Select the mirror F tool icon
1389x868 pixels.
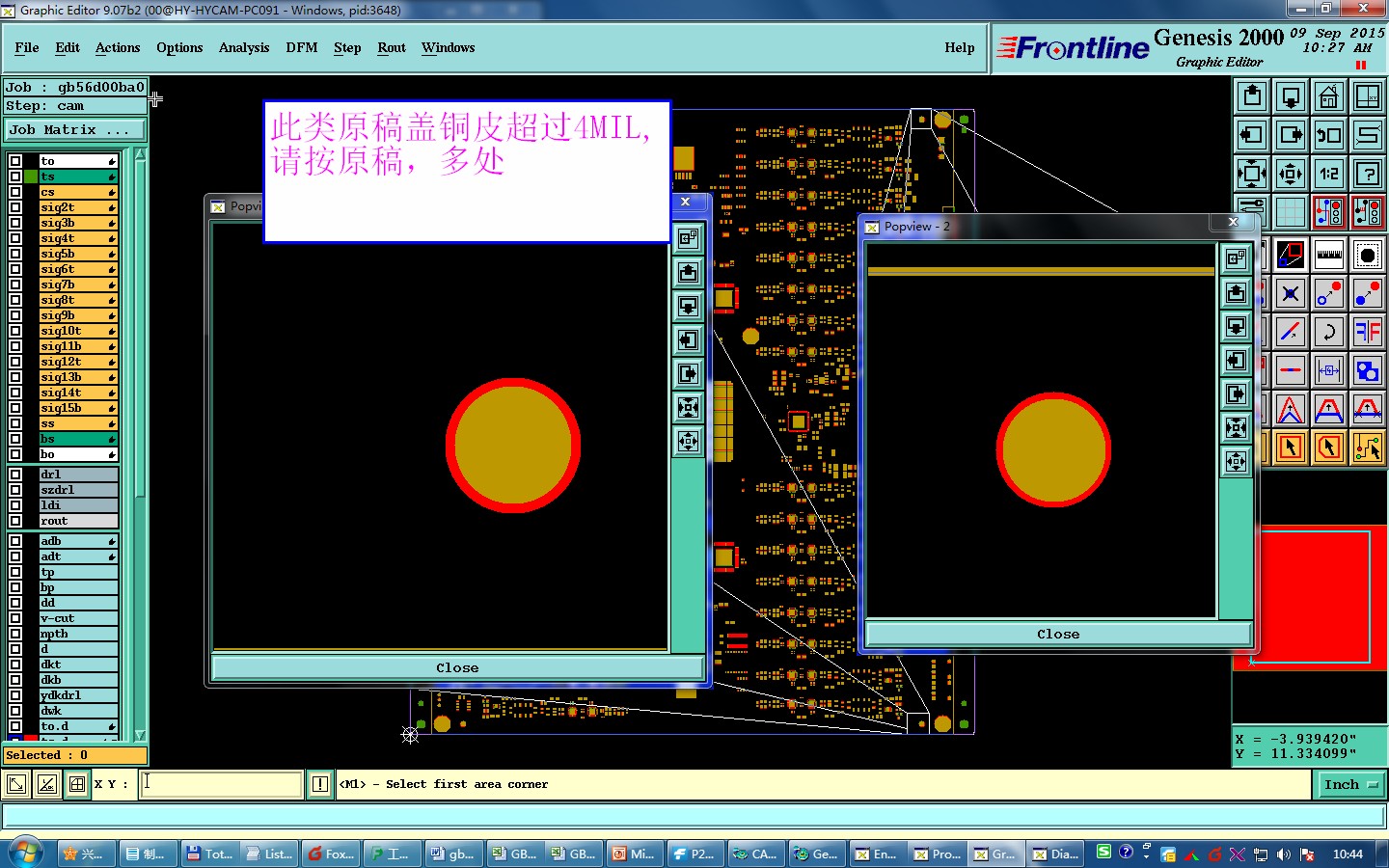click(x=1368, y=332)
